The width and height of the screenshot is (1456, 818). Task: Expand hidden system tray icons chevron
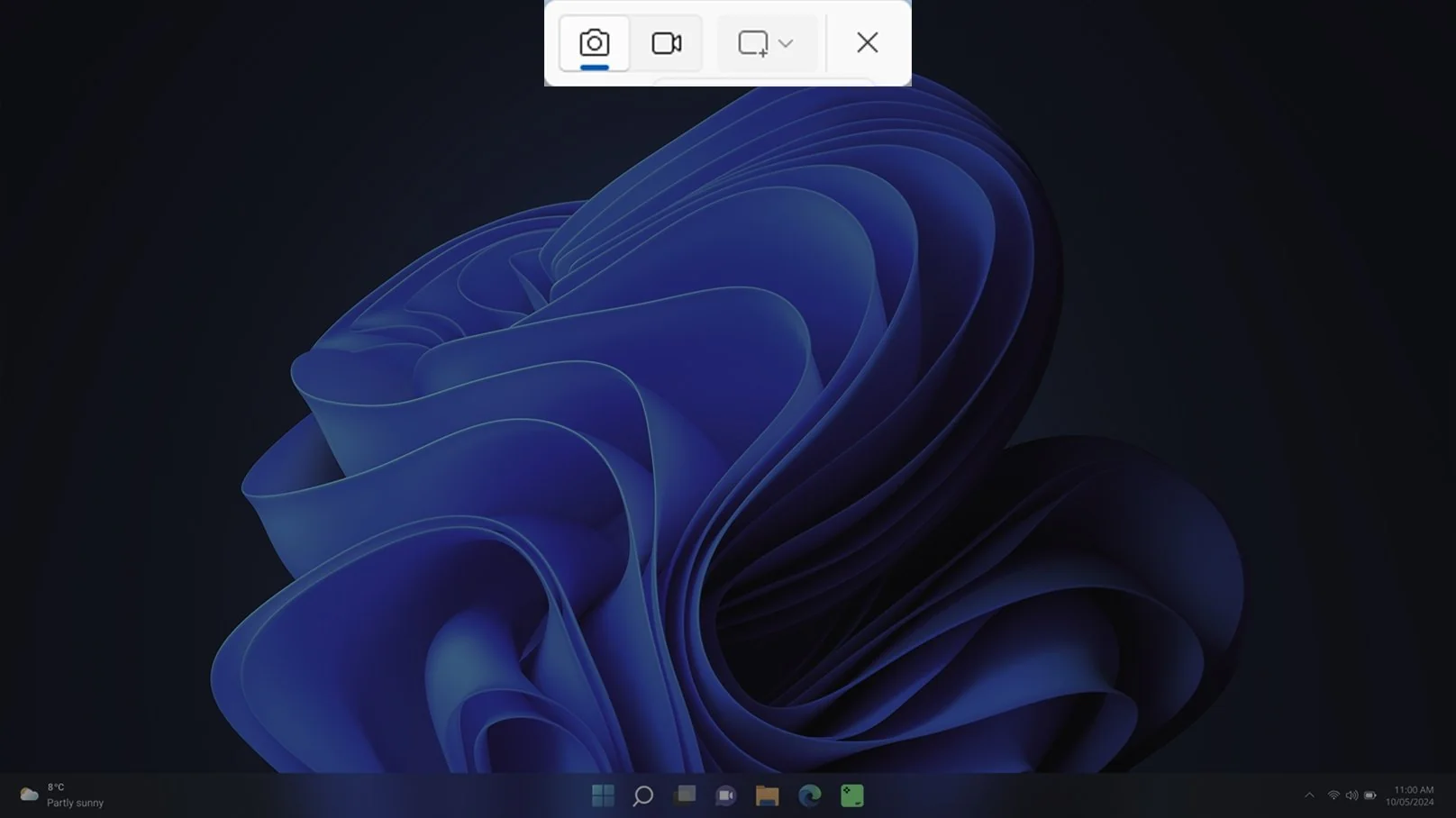point(1309,795)
